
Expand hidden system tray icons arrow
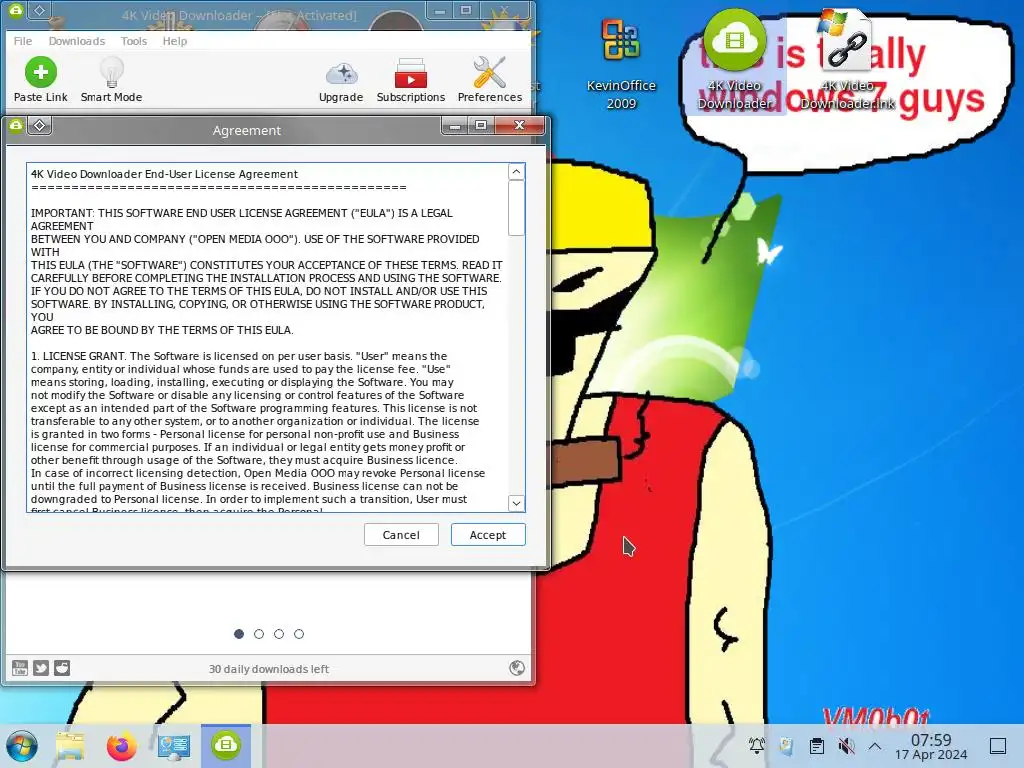tap(875, 746)
